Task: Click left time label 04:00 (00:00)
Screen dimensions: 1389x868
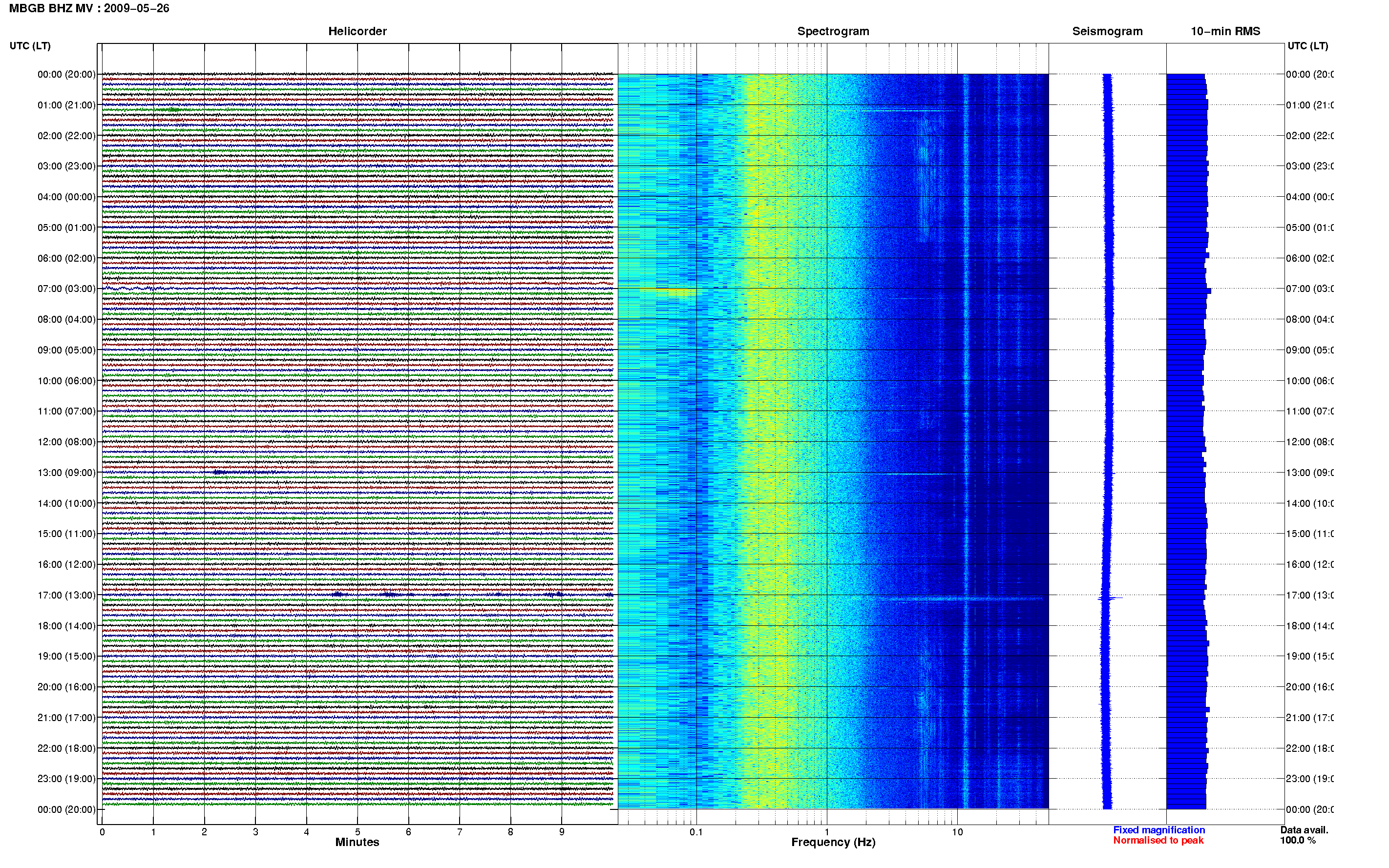Action: click(66, 197)
